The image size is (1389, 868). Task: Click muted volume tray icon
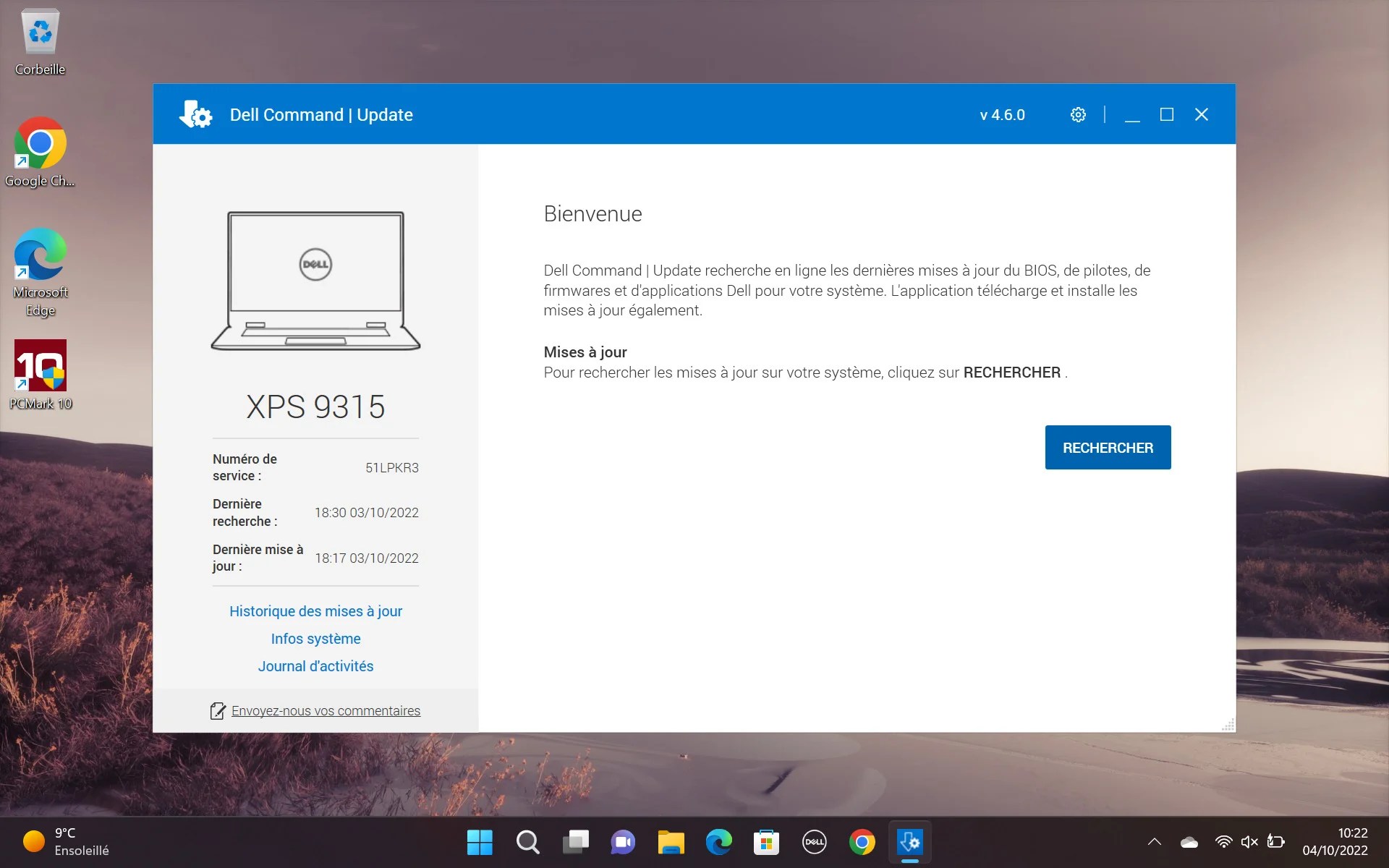tap(1249, 842)
